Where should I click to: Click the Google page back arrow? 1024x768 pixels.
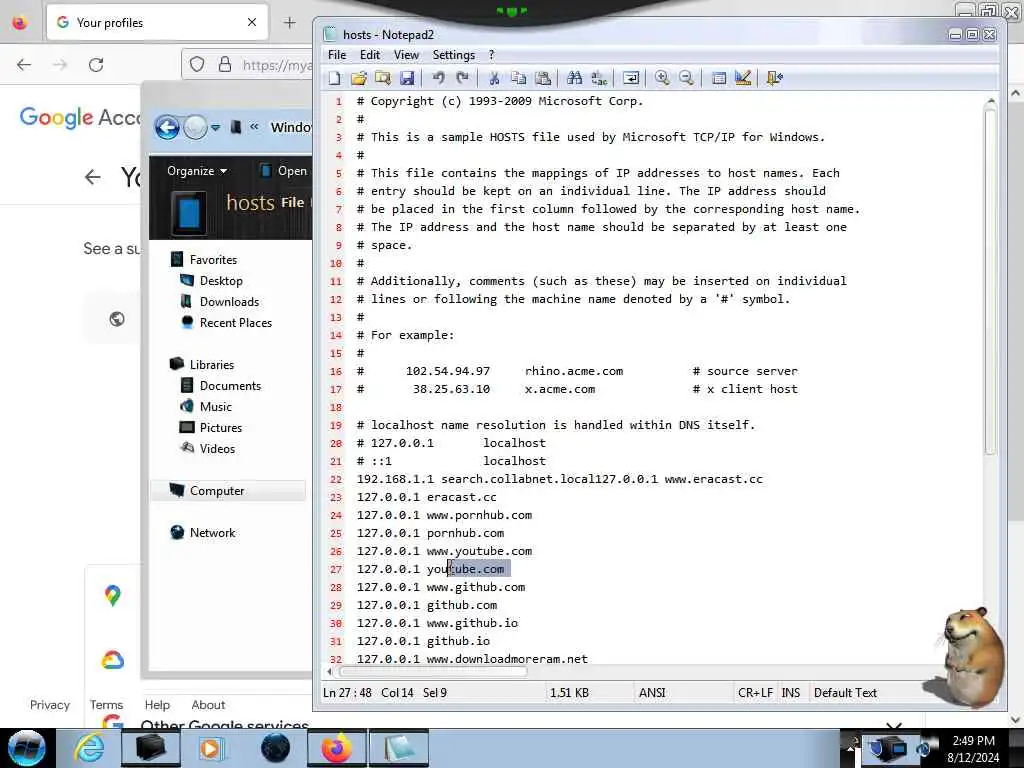[93, 177]
